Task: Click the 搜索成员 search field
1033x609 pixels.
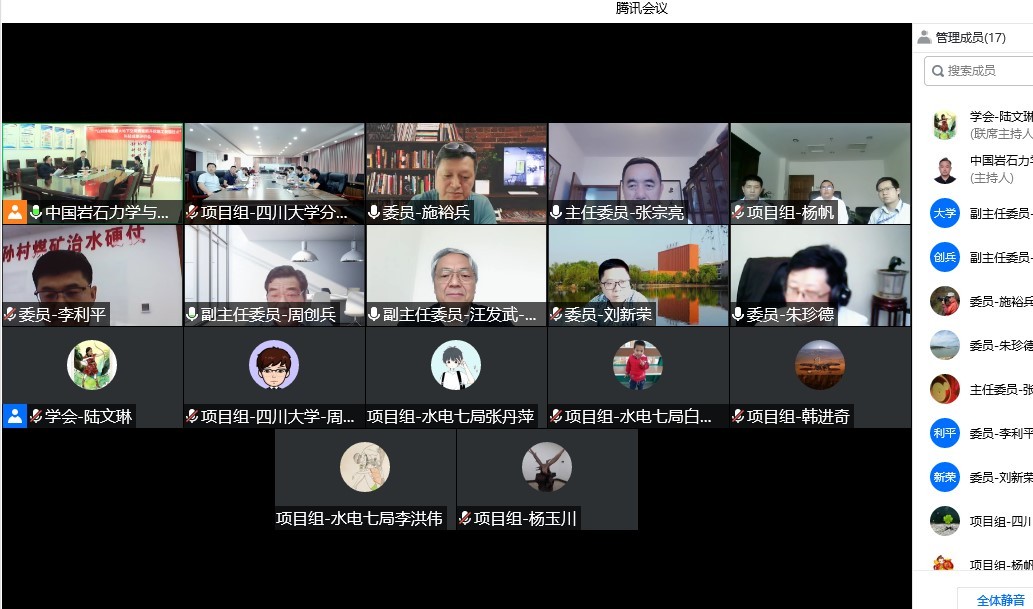Action: 985,71
